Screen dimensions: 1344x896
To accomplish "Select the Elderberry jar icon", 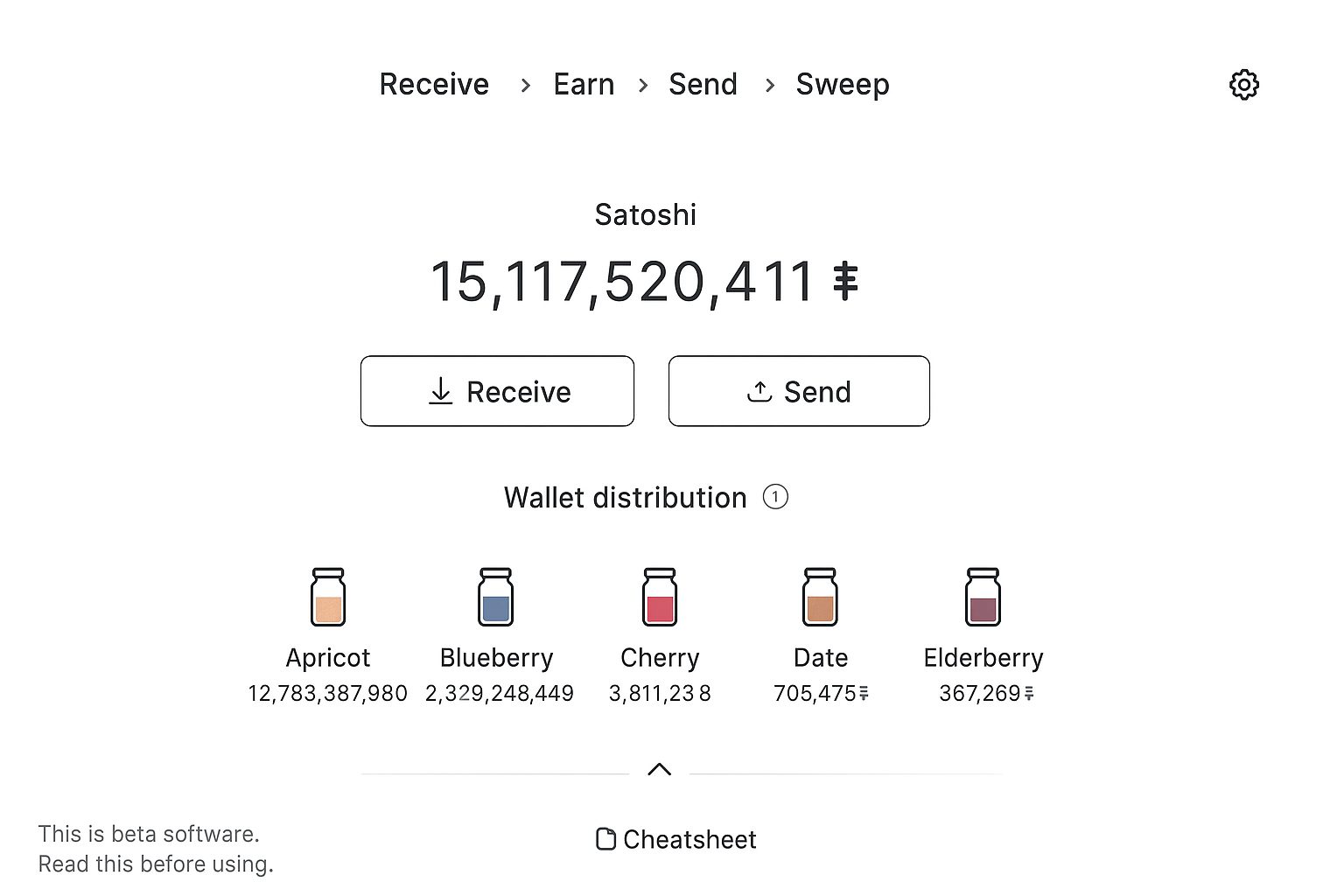I will tap(983, 598).
